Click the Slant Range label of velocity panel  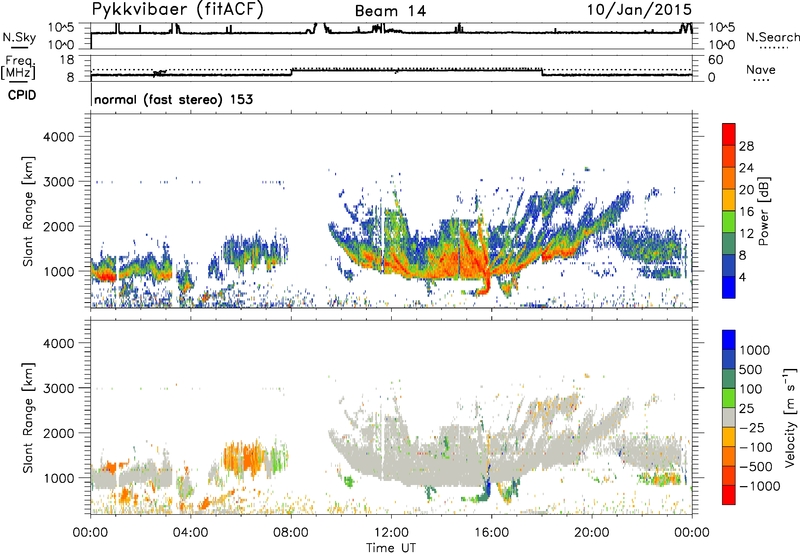click(28, 417)
